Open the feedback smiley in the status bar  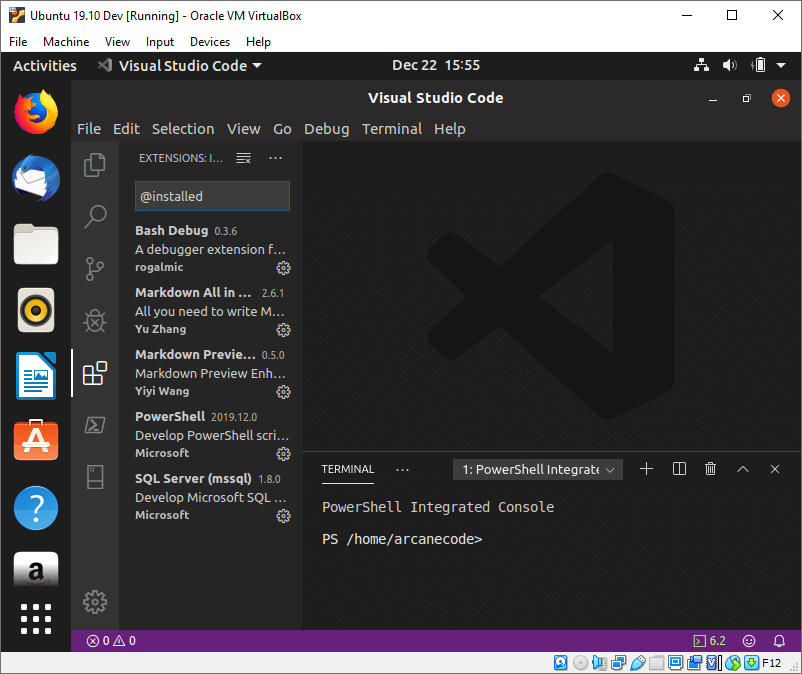coord(749,641)
